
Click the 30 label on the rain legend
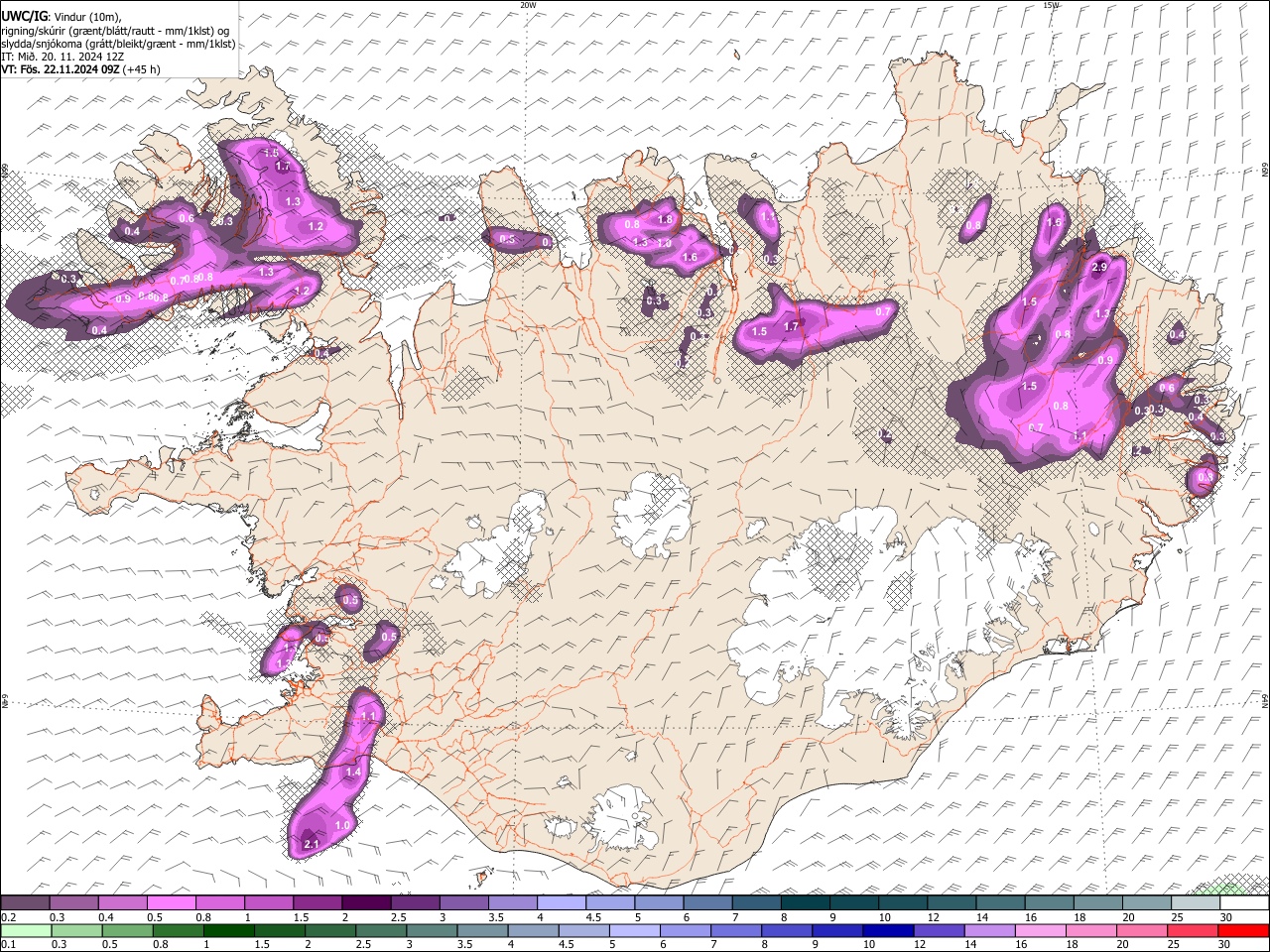point(1225,944)
